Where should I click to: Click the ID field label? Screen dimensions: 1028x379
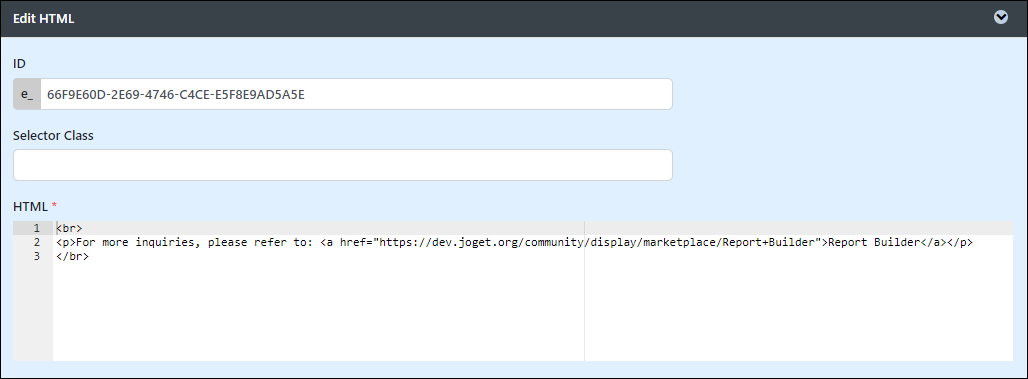point(19,63)
